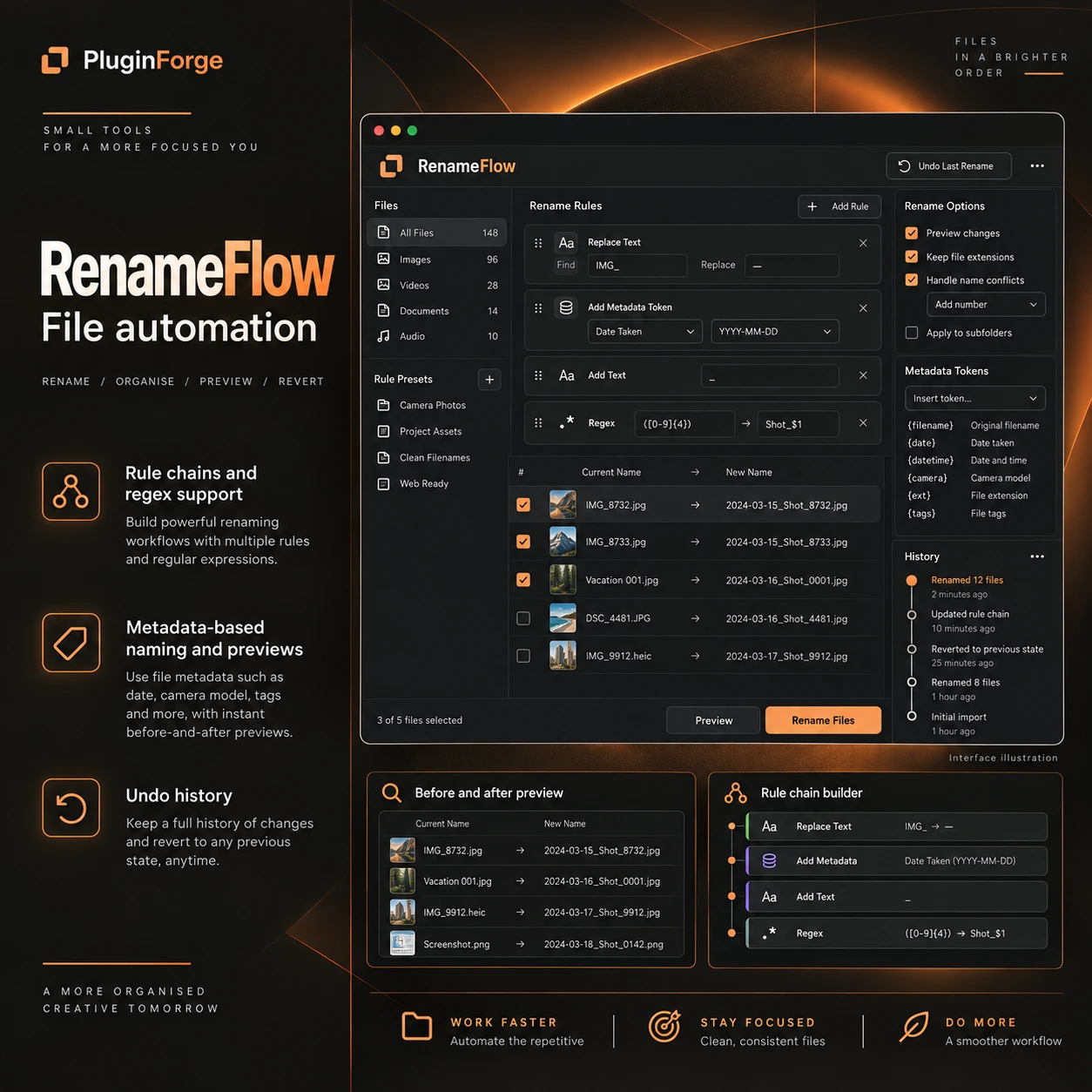This screenshot has height=1092, width=1092.
Task: Click the Web Ready preset icon
Action: point(383,483)
